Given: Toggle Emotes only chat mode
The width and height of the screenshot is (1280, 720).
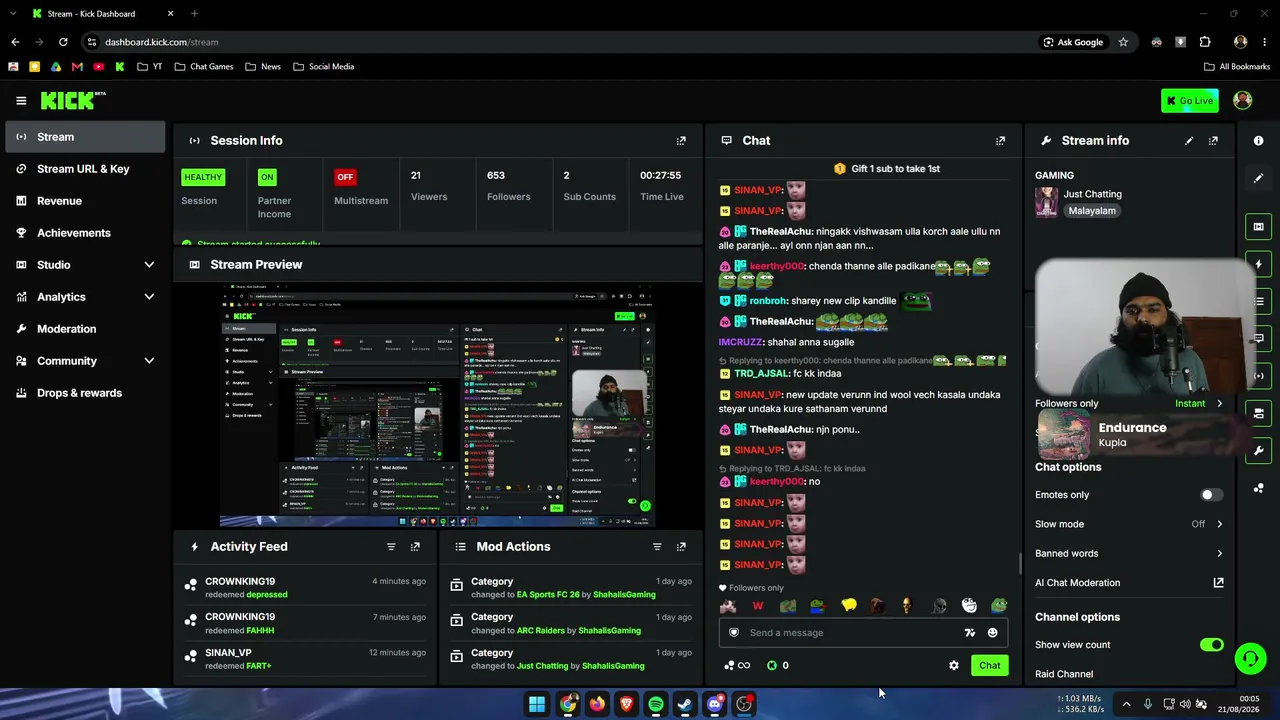Looking at the screenshot, I should pyautogui.click(x=1211, y=495).
